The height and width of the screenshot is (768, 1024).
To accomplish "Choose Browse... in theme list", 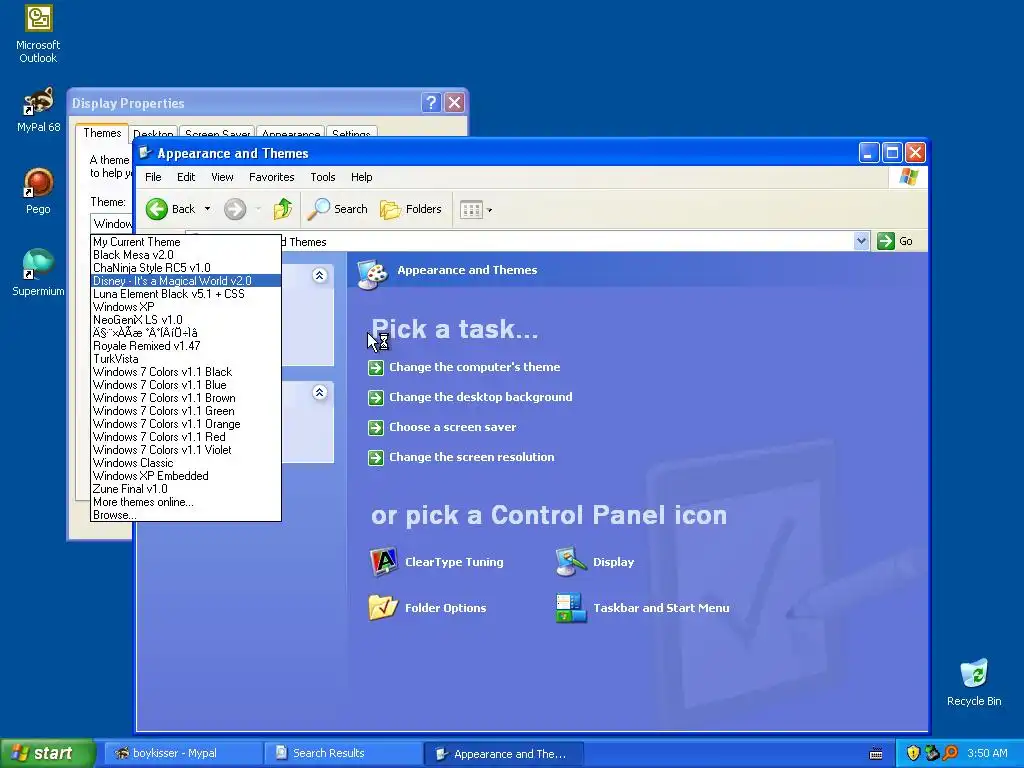I will click(186, 515).
